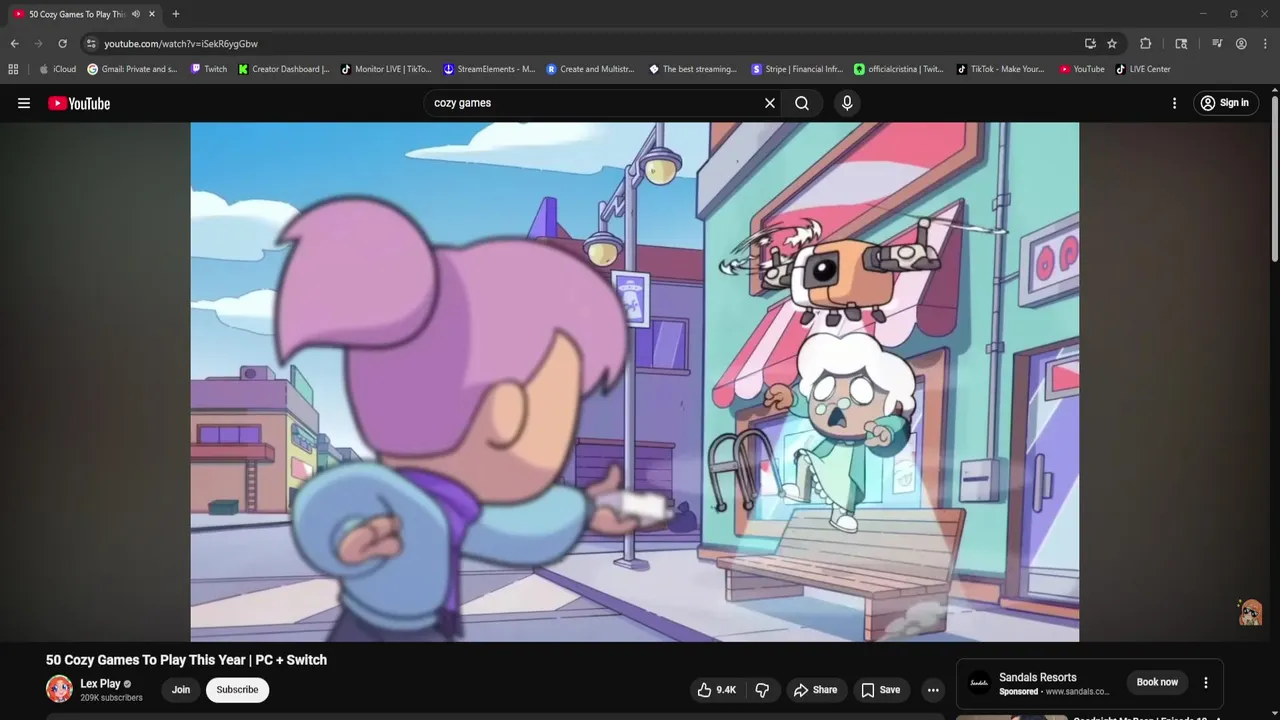Open YouTube bookmark in bookmarks bar
Image resolution: width=1280 pixels, height=720 pixels.
(1082, 69)
